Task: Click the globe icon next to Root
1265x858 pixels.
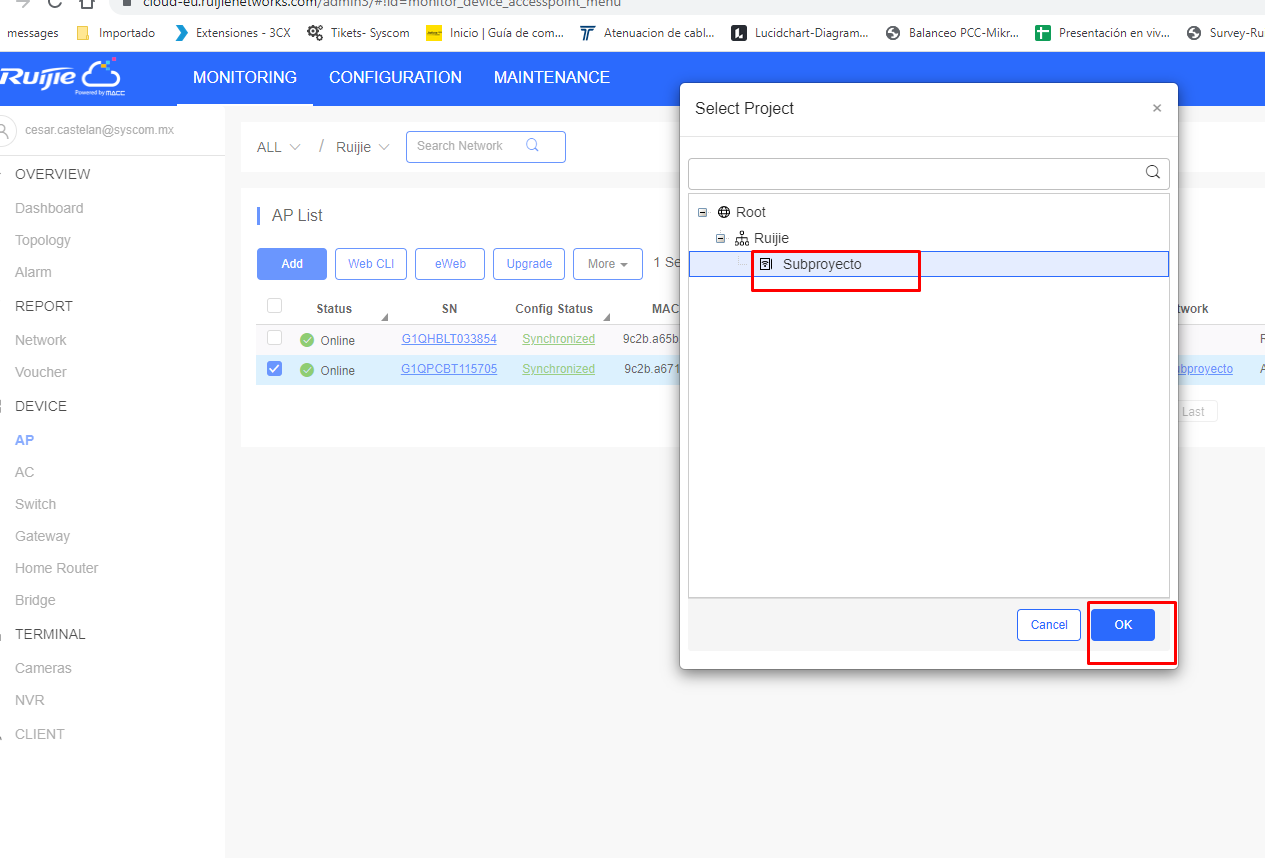Action: tap(724, 212)
